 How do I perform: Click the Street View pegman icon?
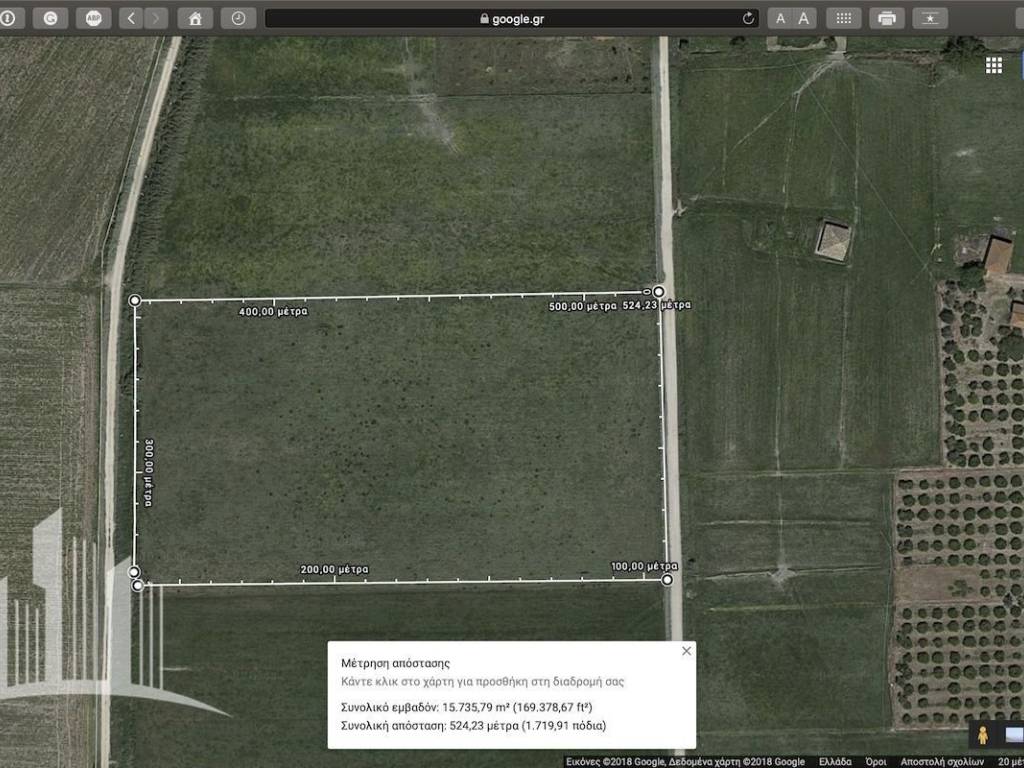(982, 735)
